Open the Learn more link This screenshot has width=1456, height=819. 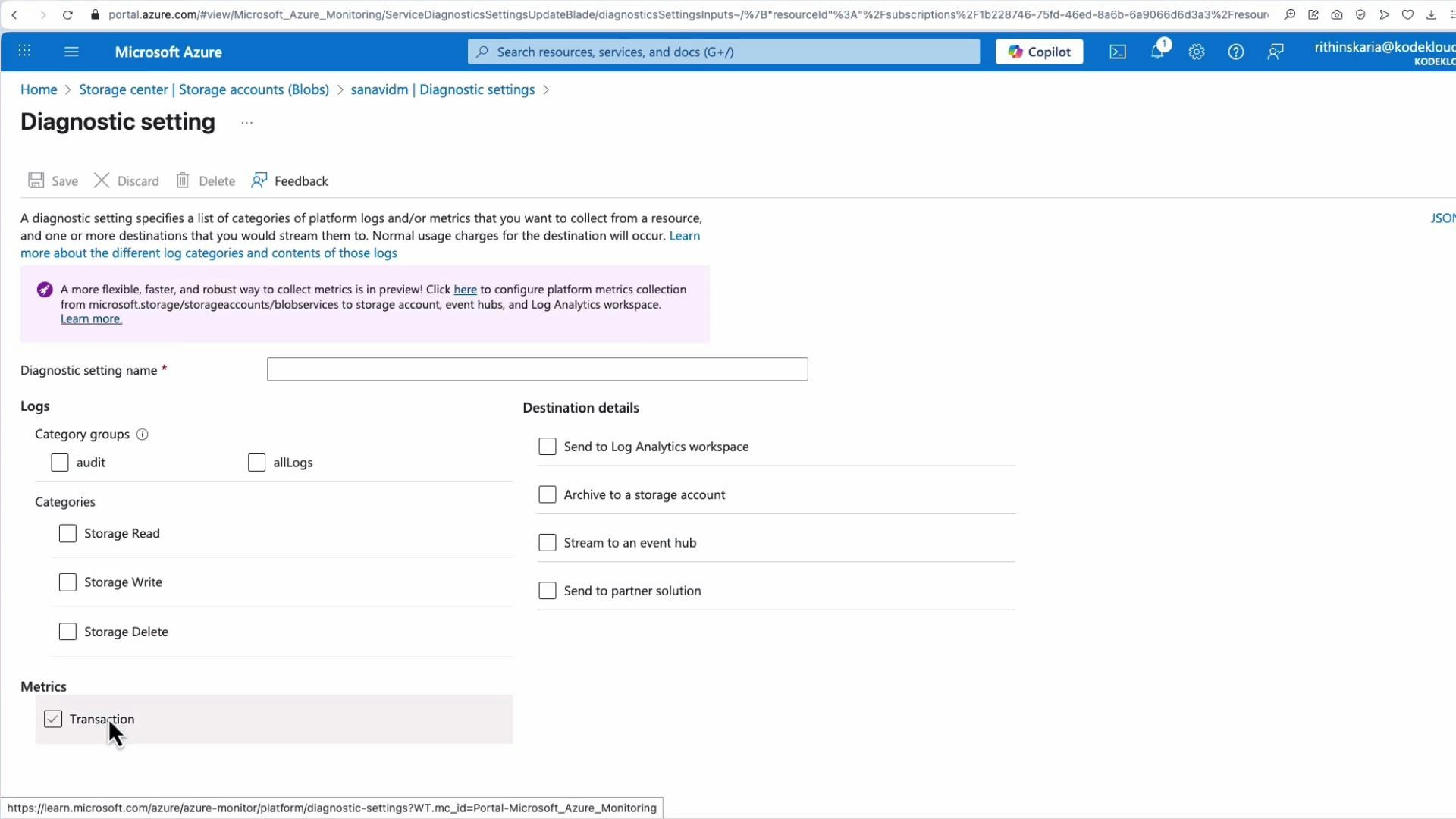coord(90,318)
